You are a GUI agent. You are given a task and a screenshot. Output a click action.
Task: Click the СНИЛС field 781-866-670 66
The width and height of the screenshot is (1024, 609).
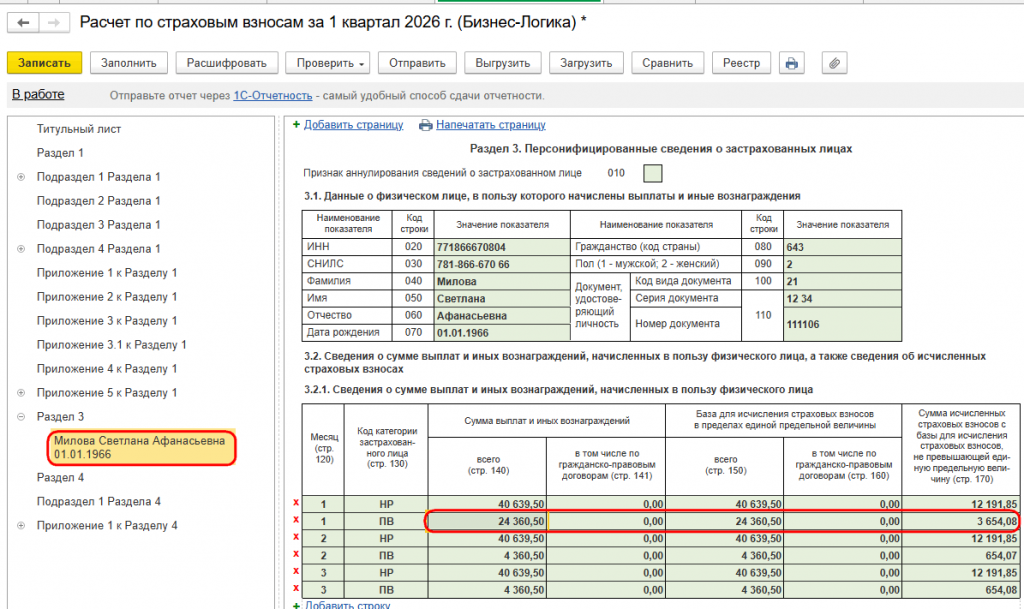point(502,264)
